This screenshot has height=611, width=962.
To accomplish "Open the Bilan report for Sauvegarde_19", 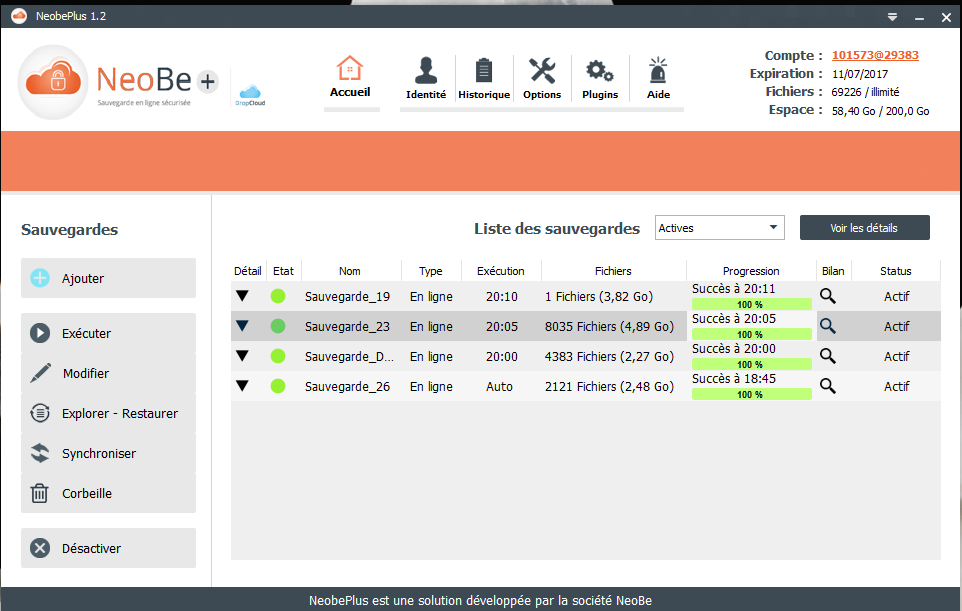I will click(x=830, y=296).
